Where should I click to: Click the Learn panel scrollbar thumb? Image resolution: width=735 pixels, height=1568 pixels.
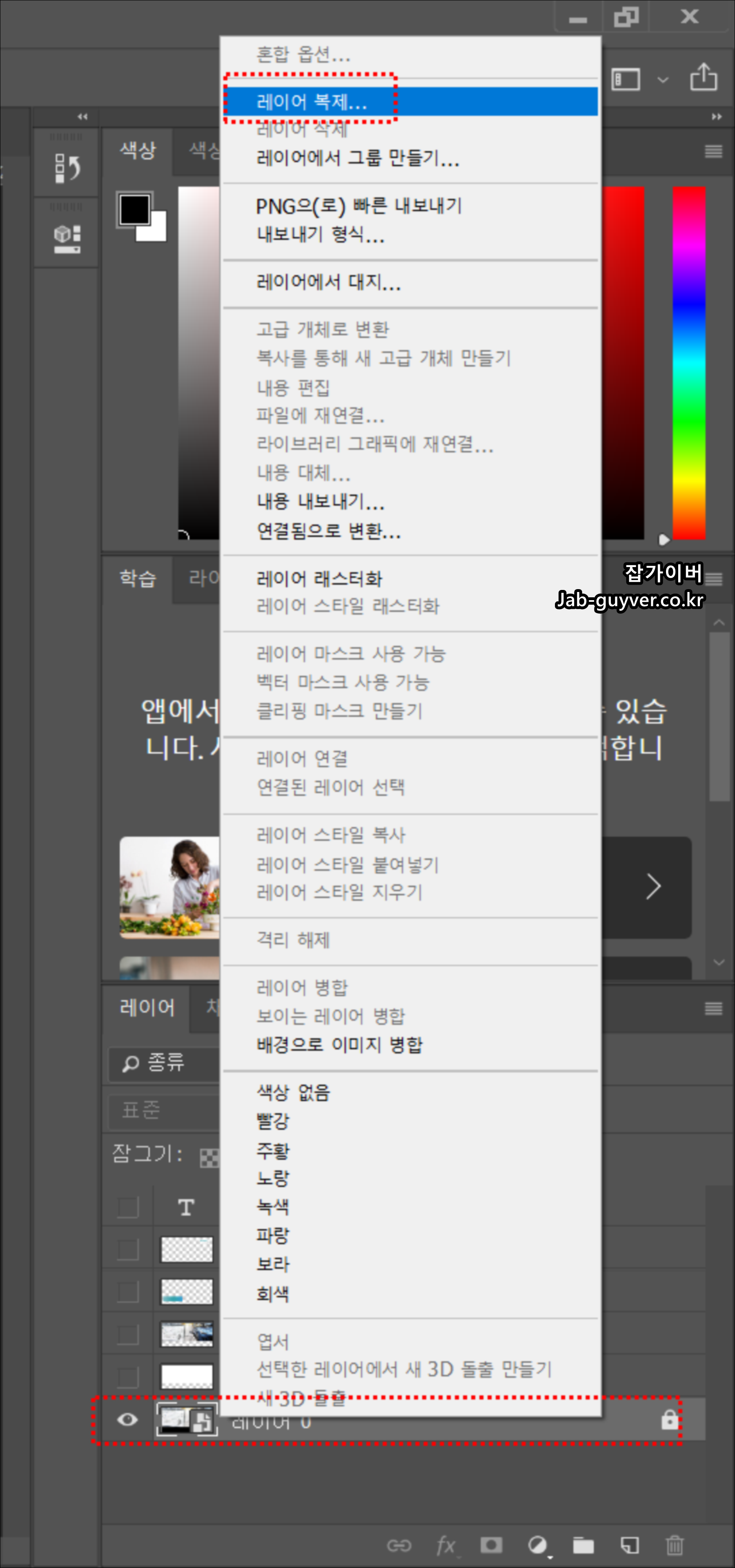tap(720, 717)
